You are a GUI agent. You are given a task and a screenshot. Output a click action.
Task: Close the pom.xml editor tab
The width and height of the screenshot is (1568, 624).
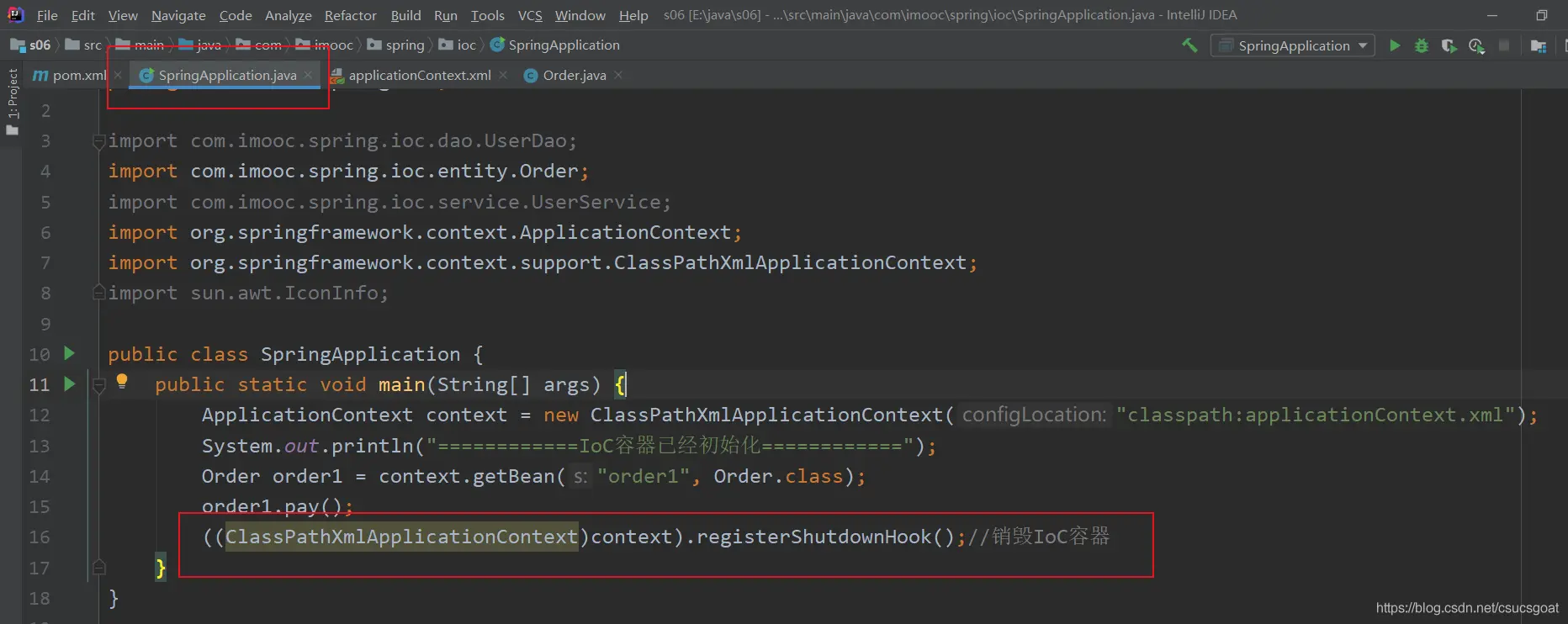(x=118, y=75)
